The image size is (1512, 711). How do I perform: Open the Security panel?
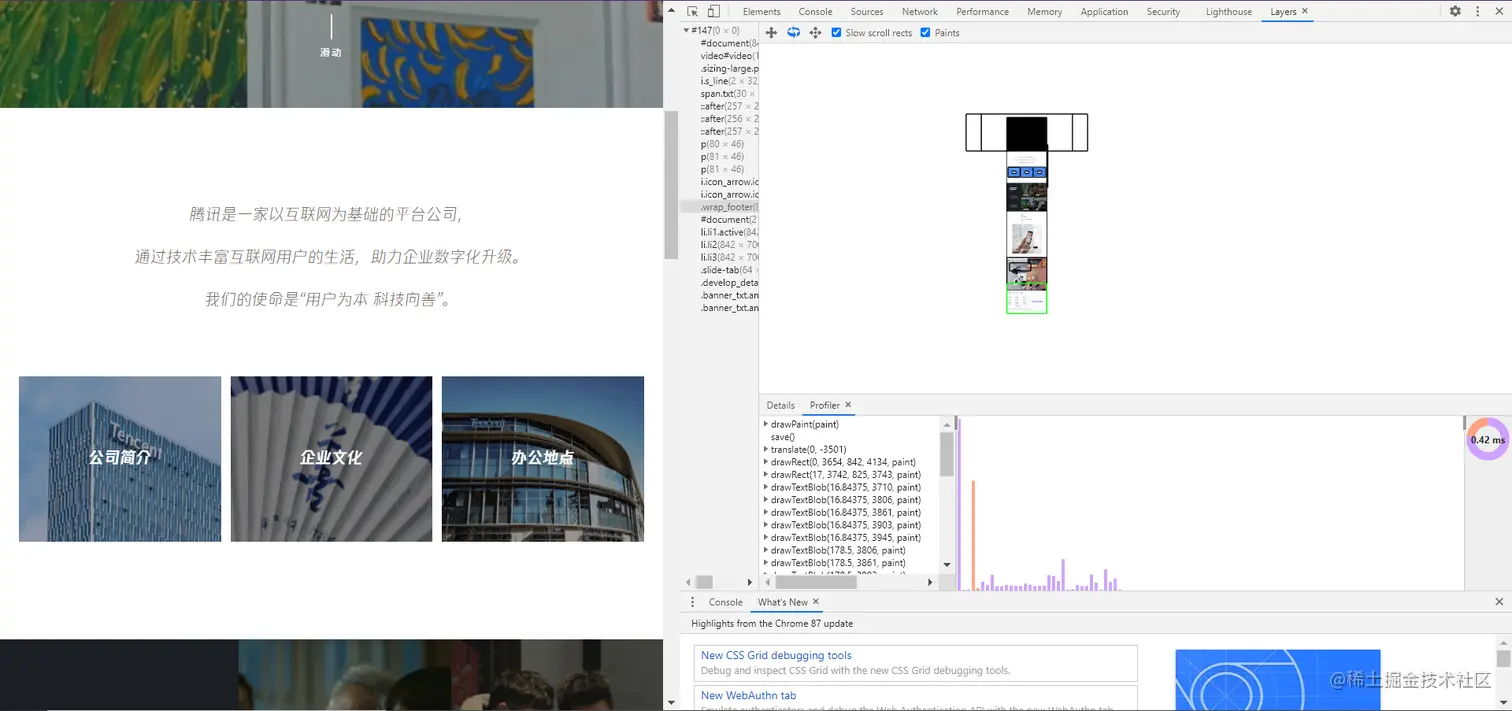click(1163, 12)
